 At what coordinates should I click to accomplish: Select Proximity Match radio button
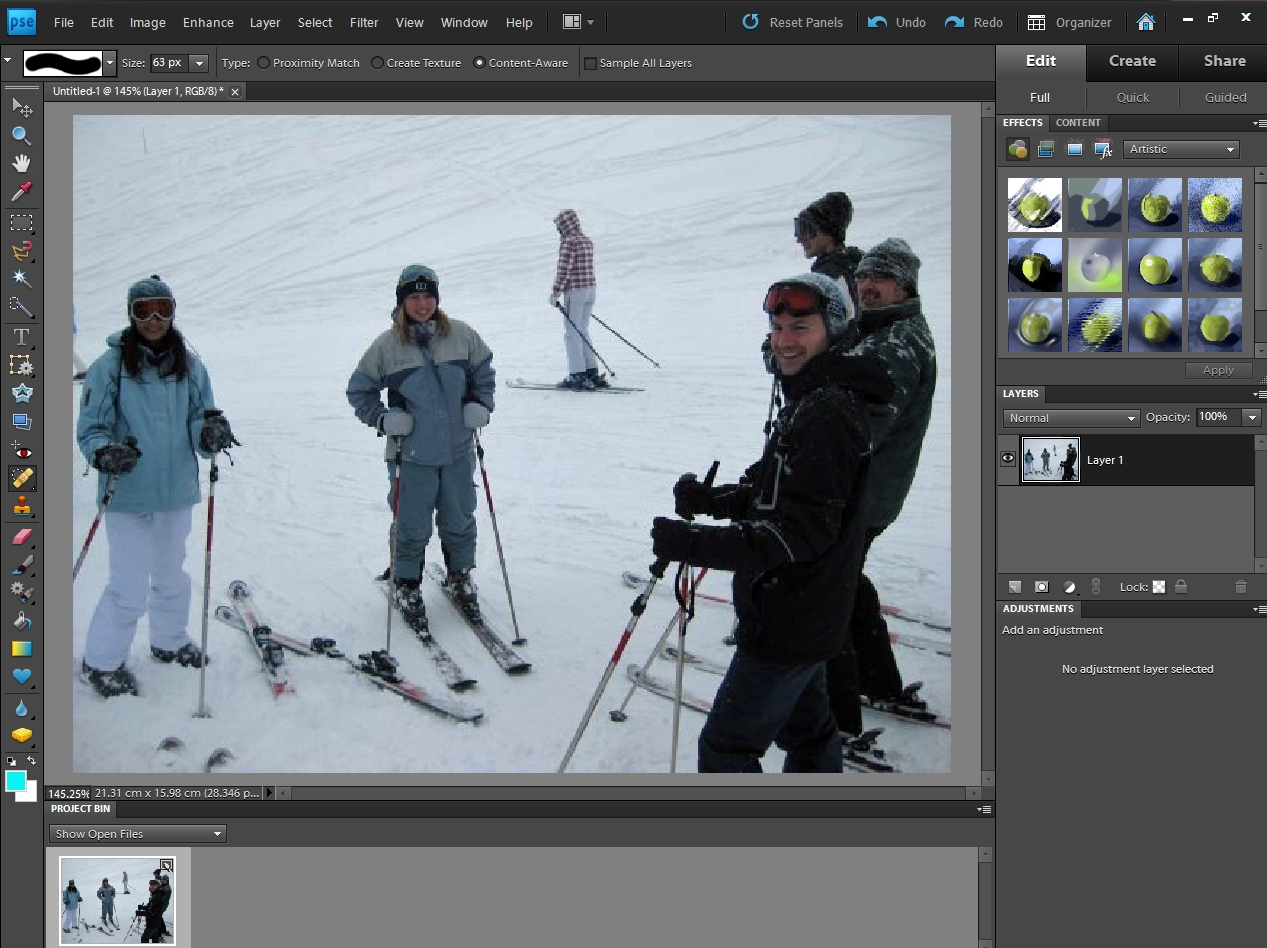click(264, 63)
